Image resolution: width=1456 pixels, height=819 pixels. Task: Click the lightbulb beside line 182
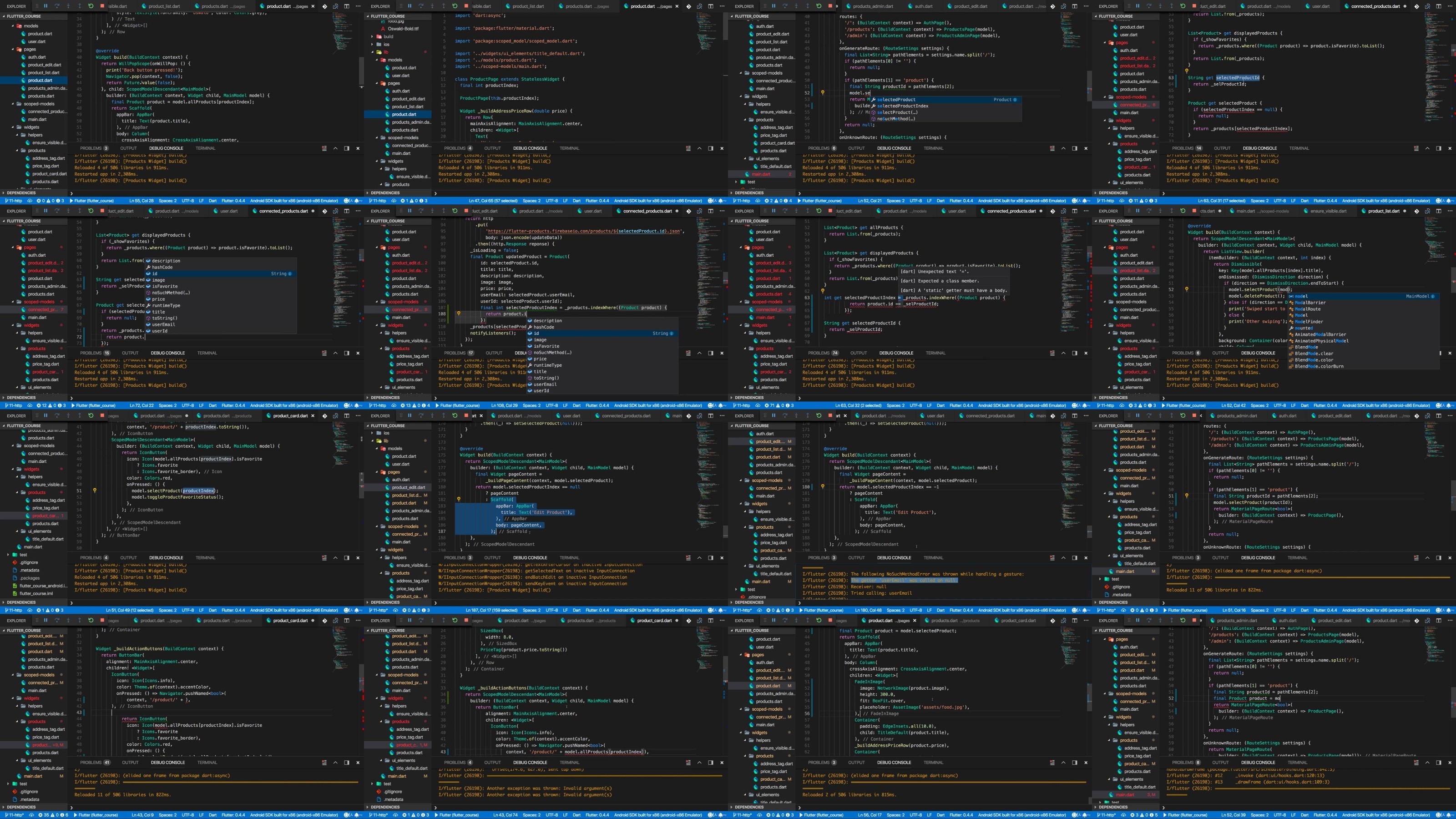tap(458, 500)
